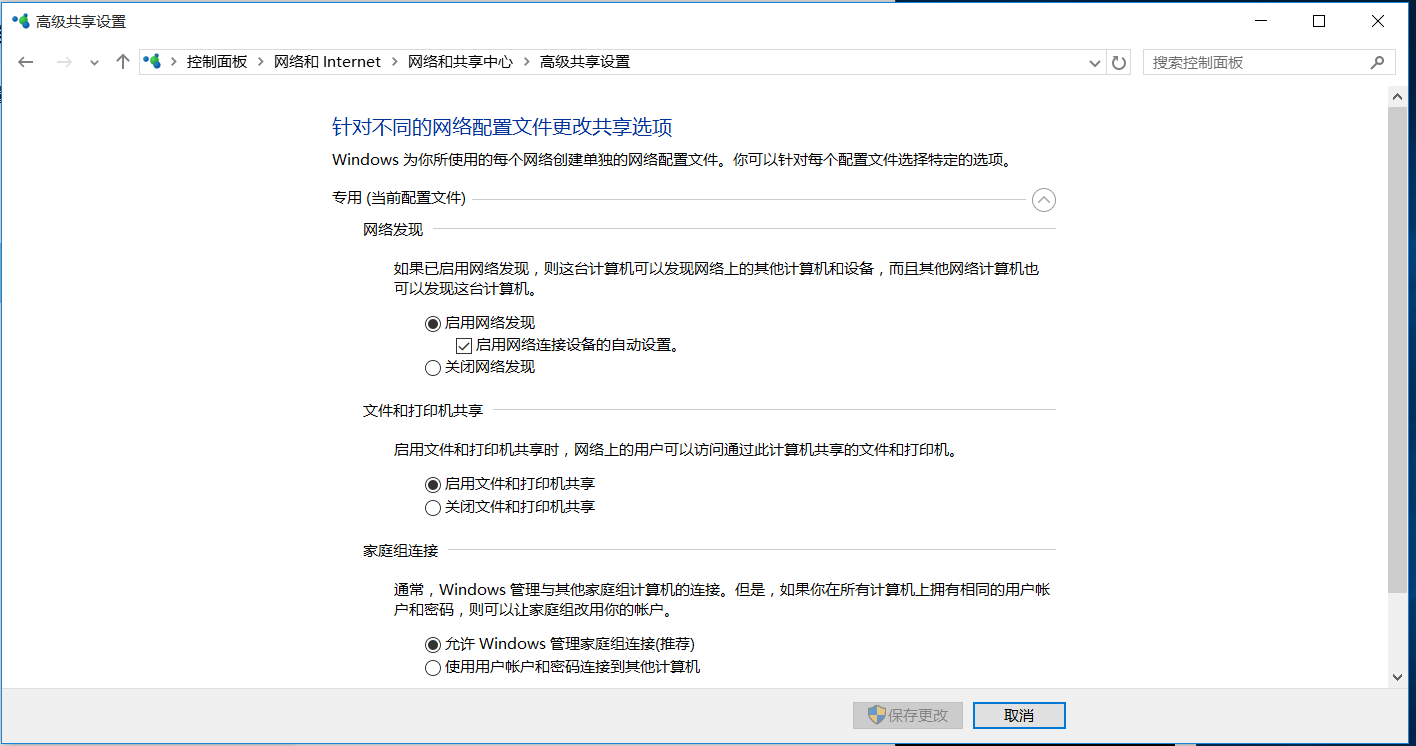This screenshot has height=746, width=1416.
Task: Expand chevron after 控制面板 breadcrumb
Action: click(x=260, y=62)
